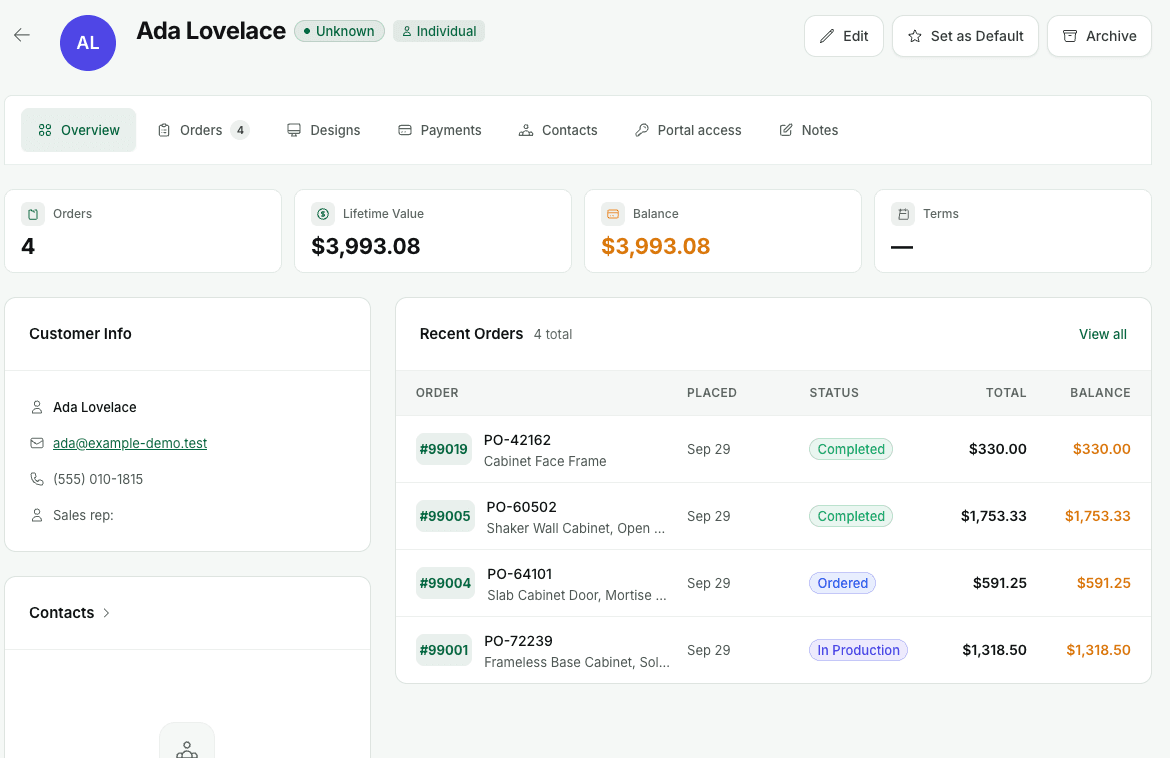Click the AL avatar circle

(88, 43)
